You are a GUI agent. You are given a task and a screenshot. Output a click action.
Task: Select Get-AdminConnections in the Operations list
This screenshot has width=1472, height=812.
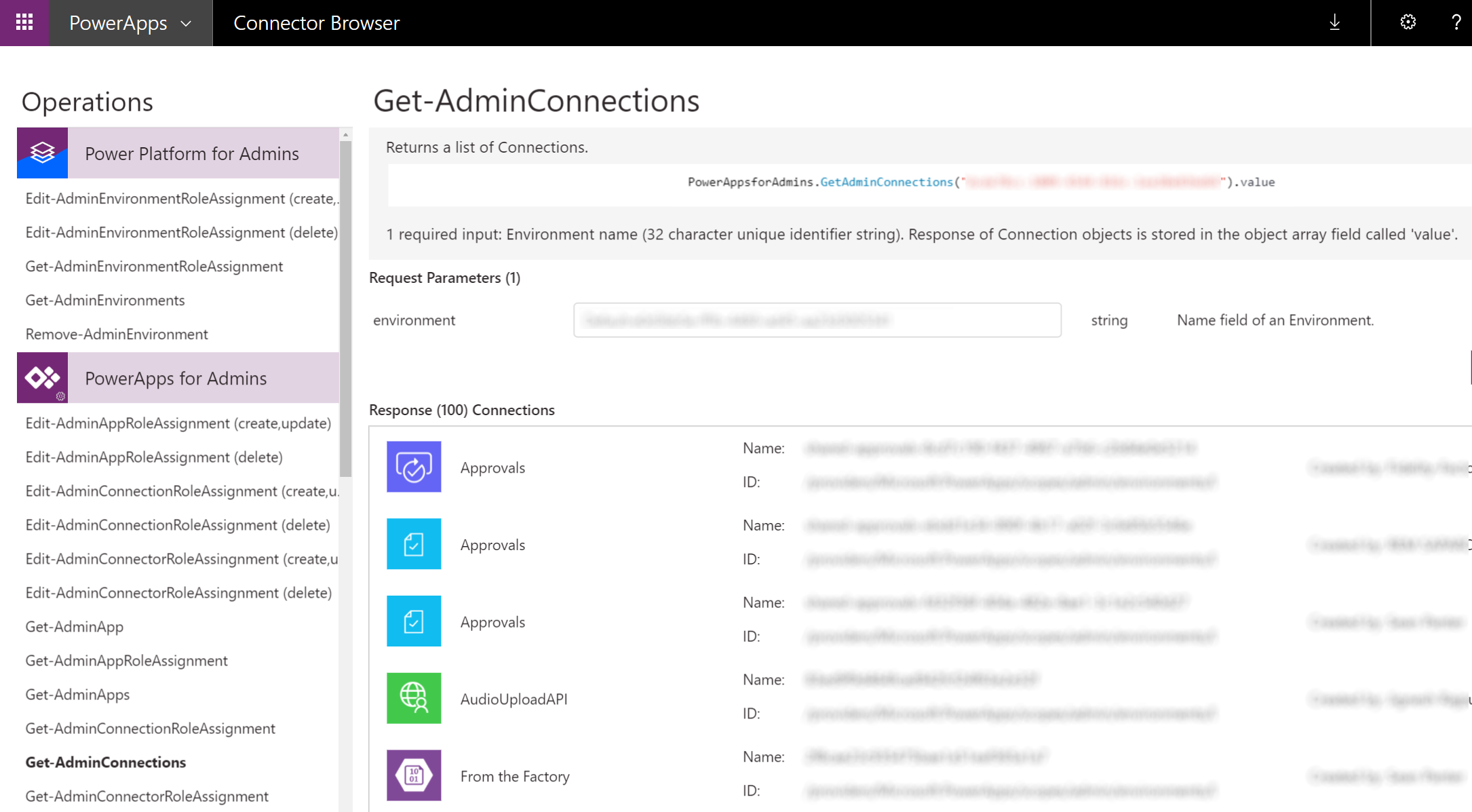coord(105,762)
